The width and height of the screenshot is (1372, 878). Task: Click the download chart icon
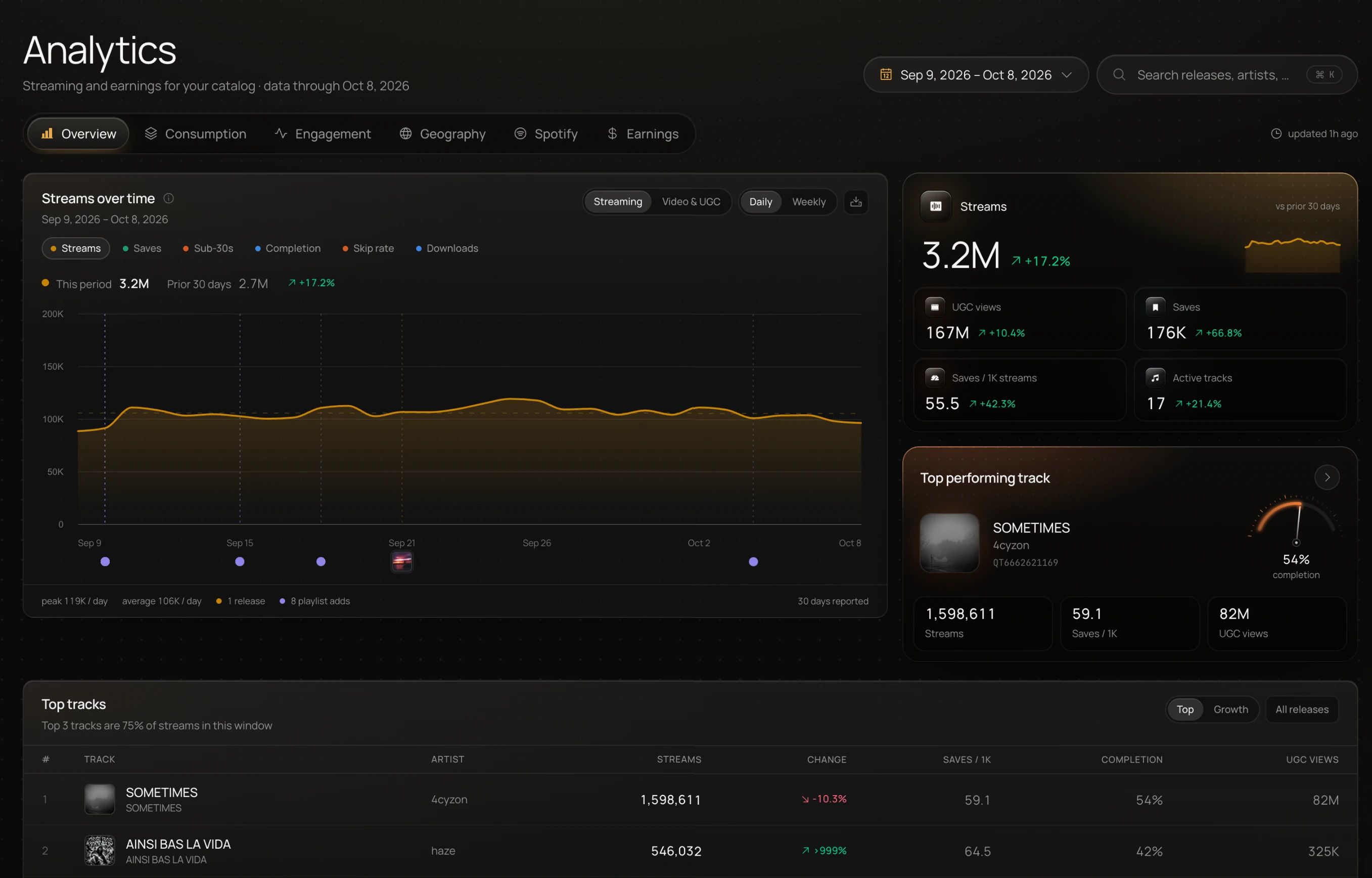point(856,202)
